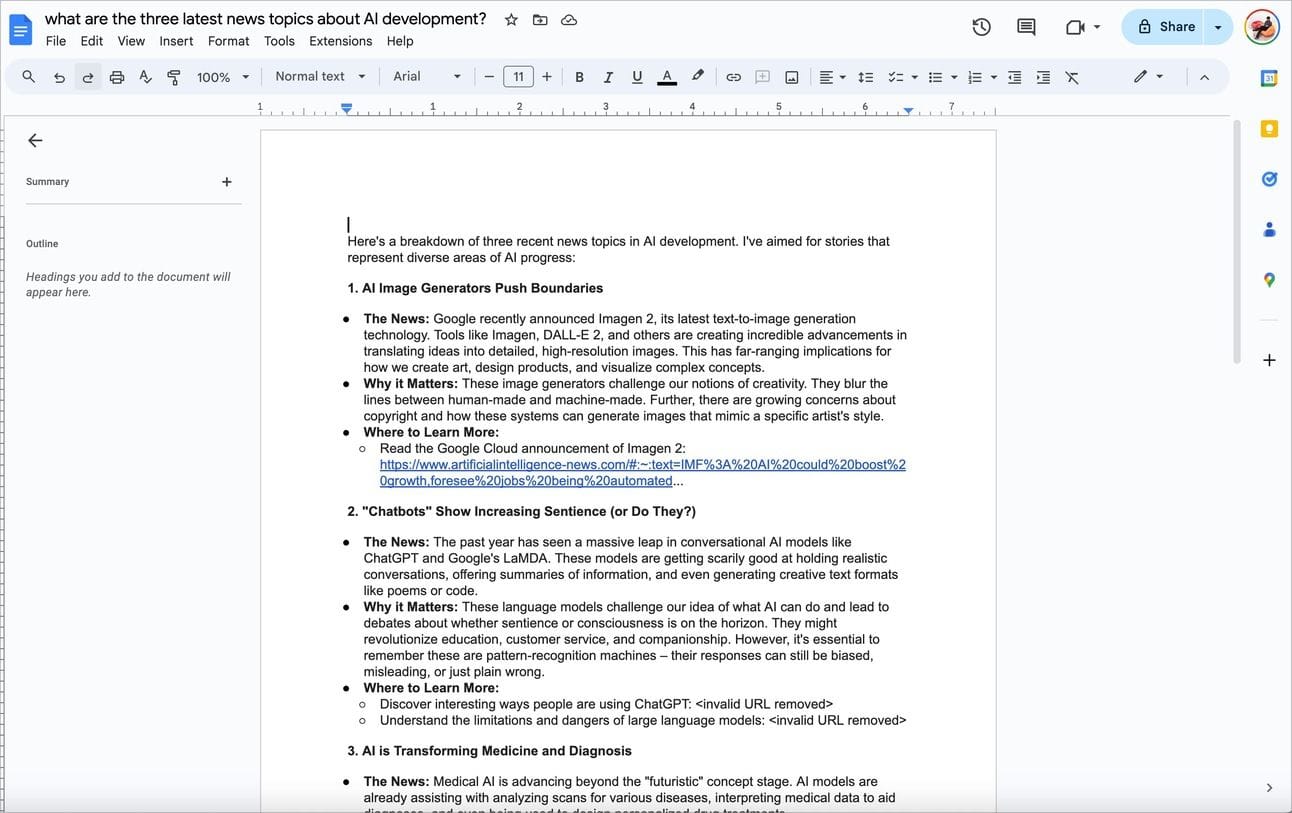Collapse the toolbar with the up chevron
Viewport: 1292px width, 813px height.
click(1204, 77)
